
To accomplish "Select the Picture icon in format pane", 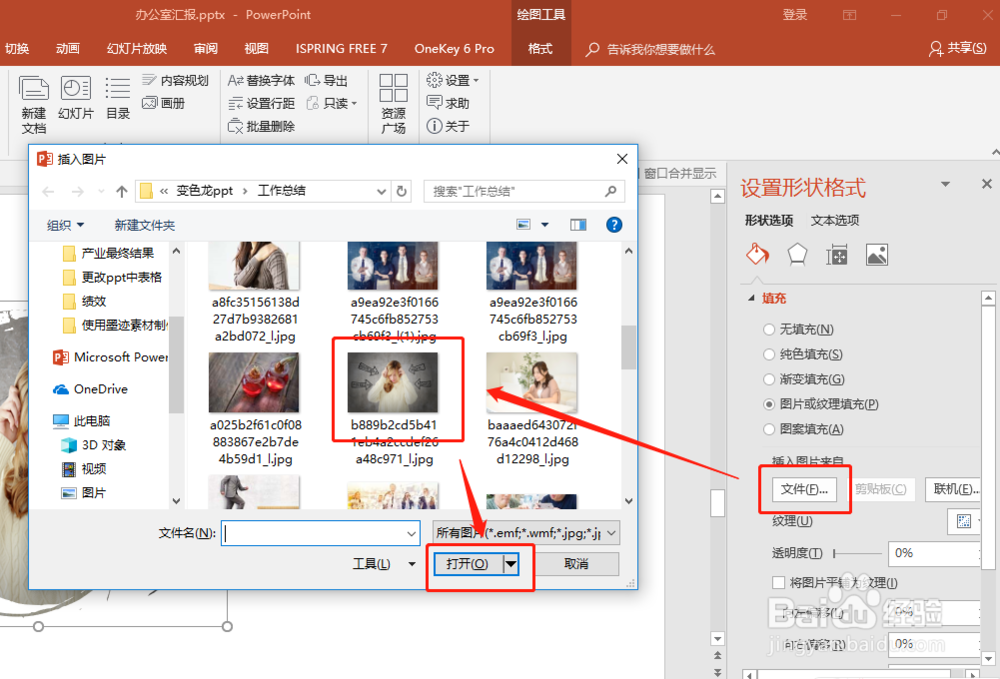I will coord(877,255).
